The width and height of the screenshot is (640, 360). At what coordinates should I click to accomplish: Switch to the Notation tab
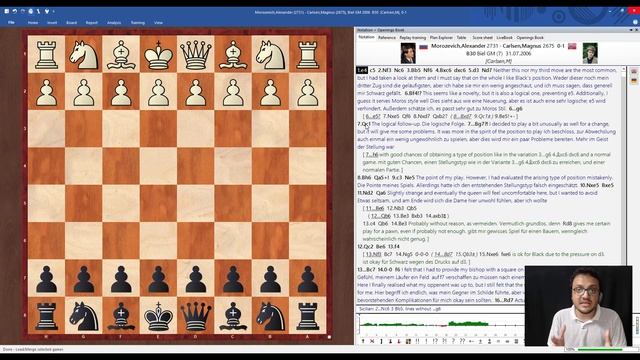(x=366, y=37)
